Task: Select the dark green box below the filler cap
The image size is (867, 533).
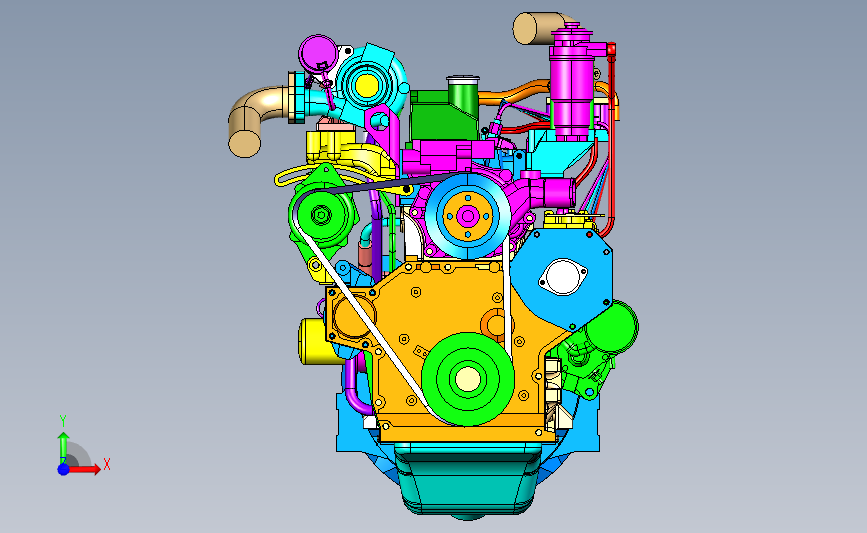Action: [443, 116]
